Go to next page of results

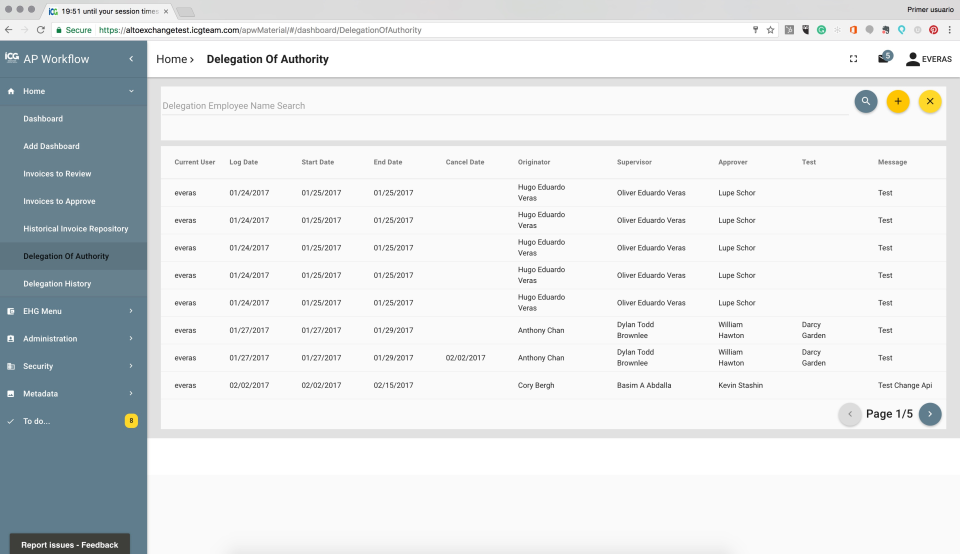(929, 414)
